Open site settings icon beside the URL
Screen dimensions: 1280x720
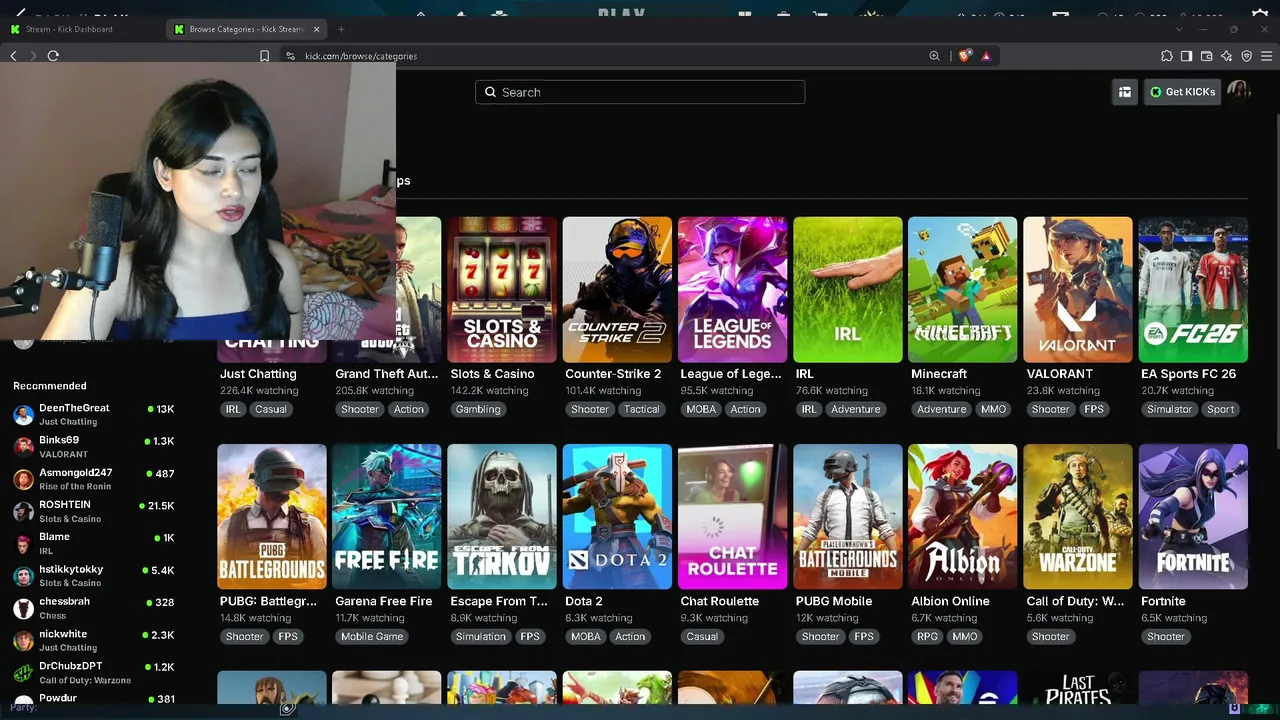[290, 56]
